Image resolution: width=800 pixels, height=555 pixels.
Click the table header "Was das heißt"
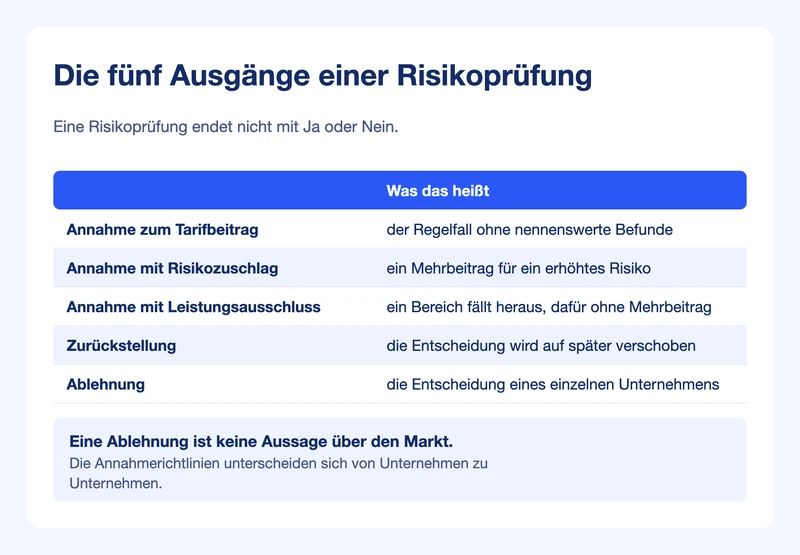coord(438,191)
